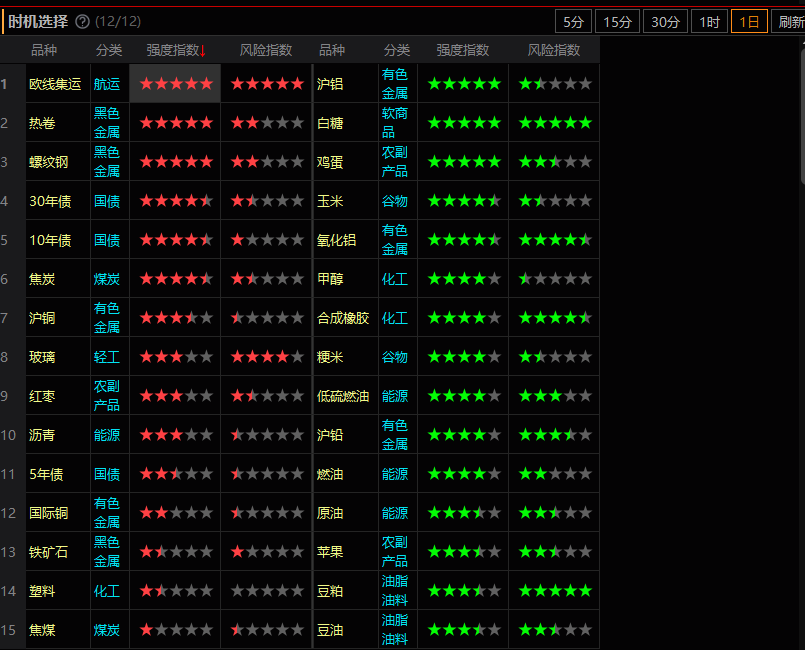This screenshot has height=650, width=805.
Task: Click the right 分类 column header
Action: tap(397, 50)
